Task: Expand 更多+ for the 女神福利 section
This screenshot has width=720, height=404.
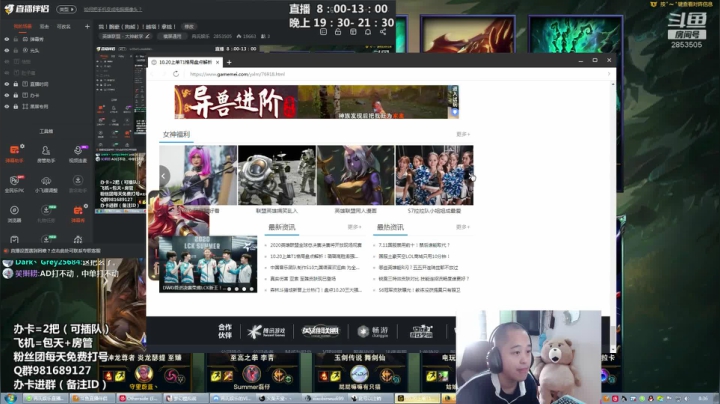Action: 463,134
